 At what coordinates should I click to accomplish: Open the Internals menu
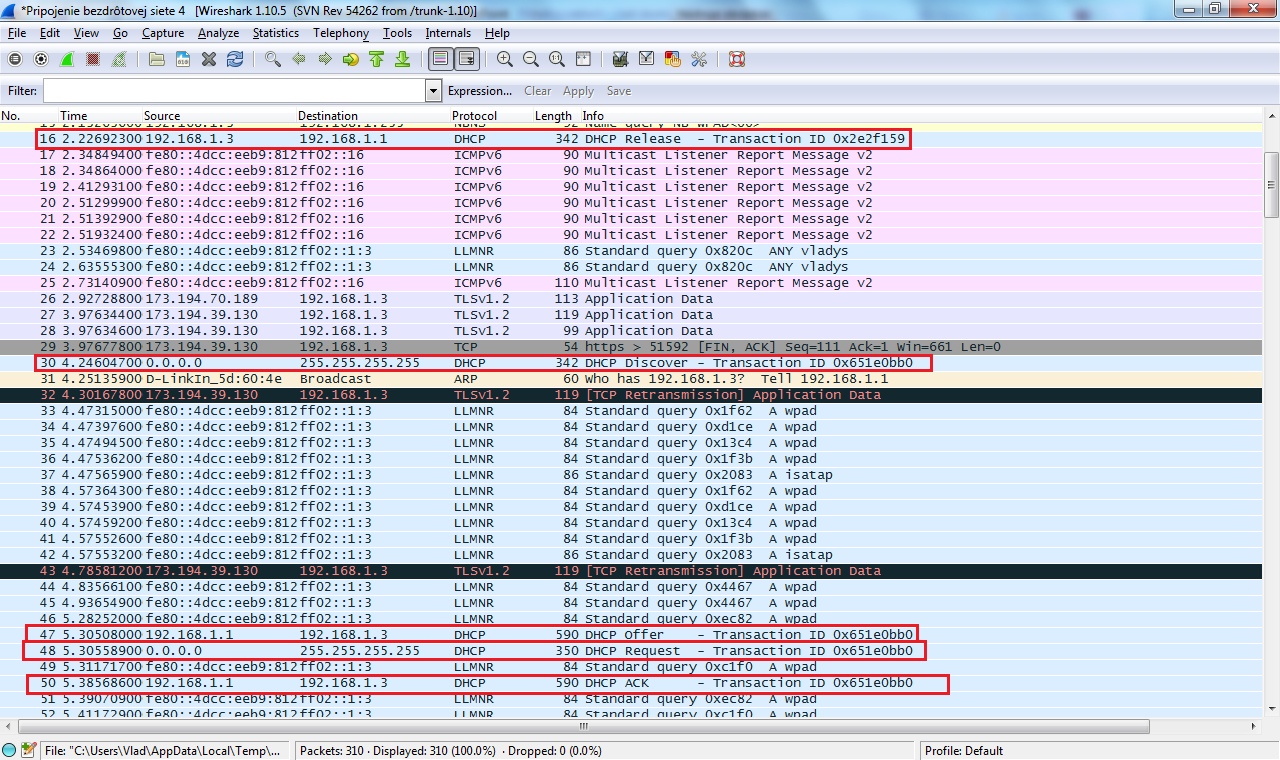click(448, 33)
